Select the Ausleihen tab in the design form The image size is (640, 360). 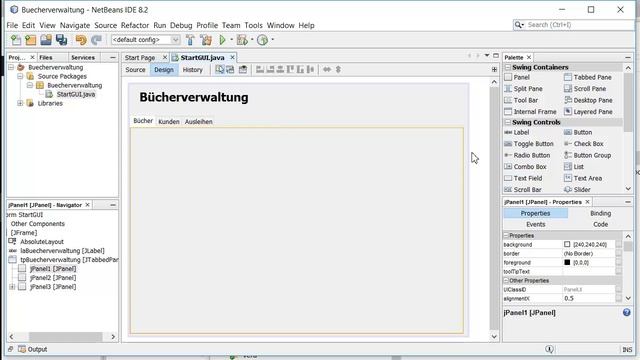pos(199,122)
